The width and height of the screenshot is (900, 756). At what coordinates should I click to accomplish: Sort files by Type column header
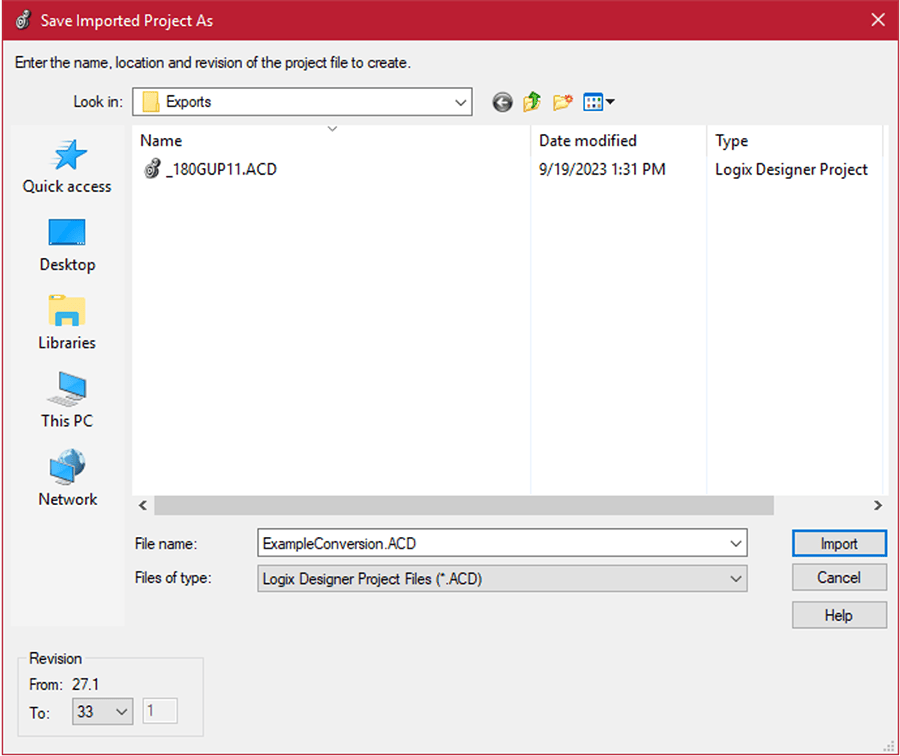tap(795, 140)
